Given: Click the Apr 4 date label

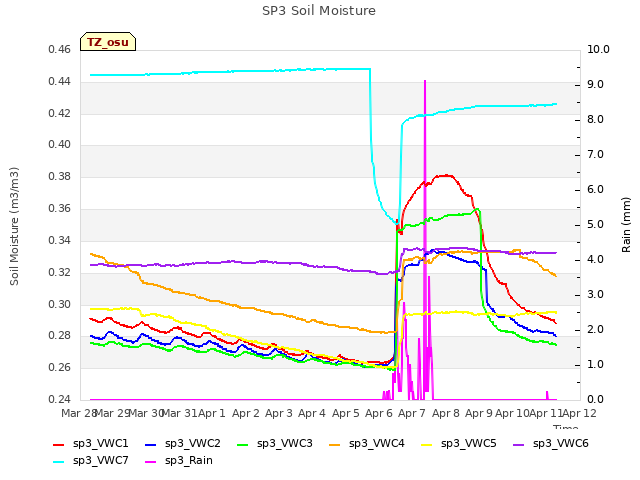Looking at the screenshot, I should (x=312, y=413).
